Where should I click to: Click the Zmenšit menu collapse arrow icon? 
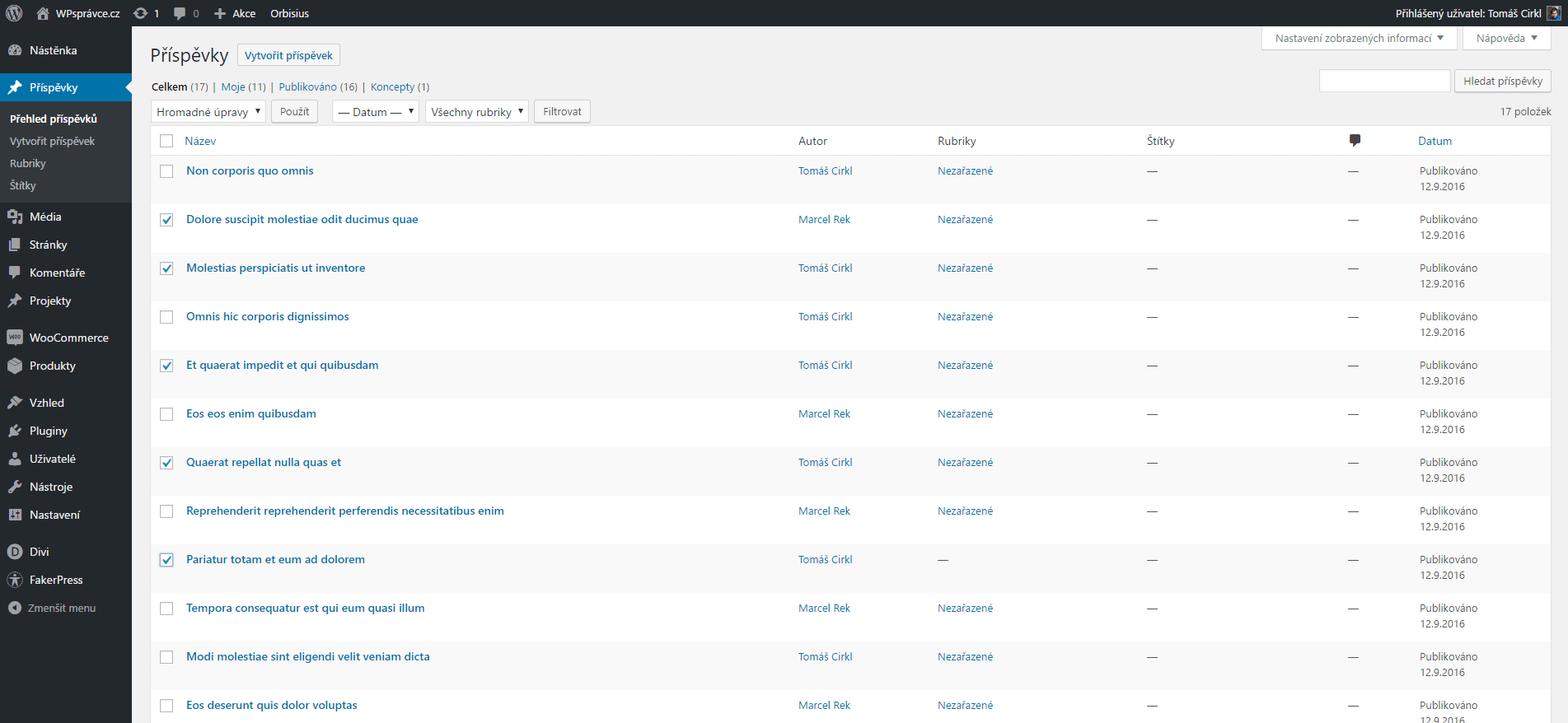(15, 608)
